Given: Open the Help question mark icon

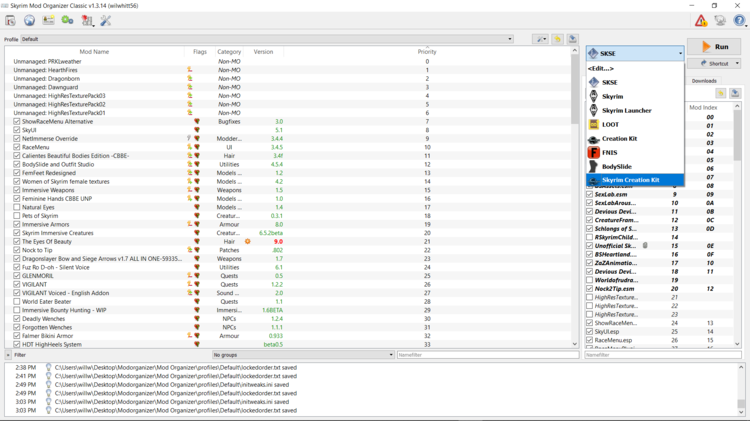Looking at the screenshot, I should point(739,21).
